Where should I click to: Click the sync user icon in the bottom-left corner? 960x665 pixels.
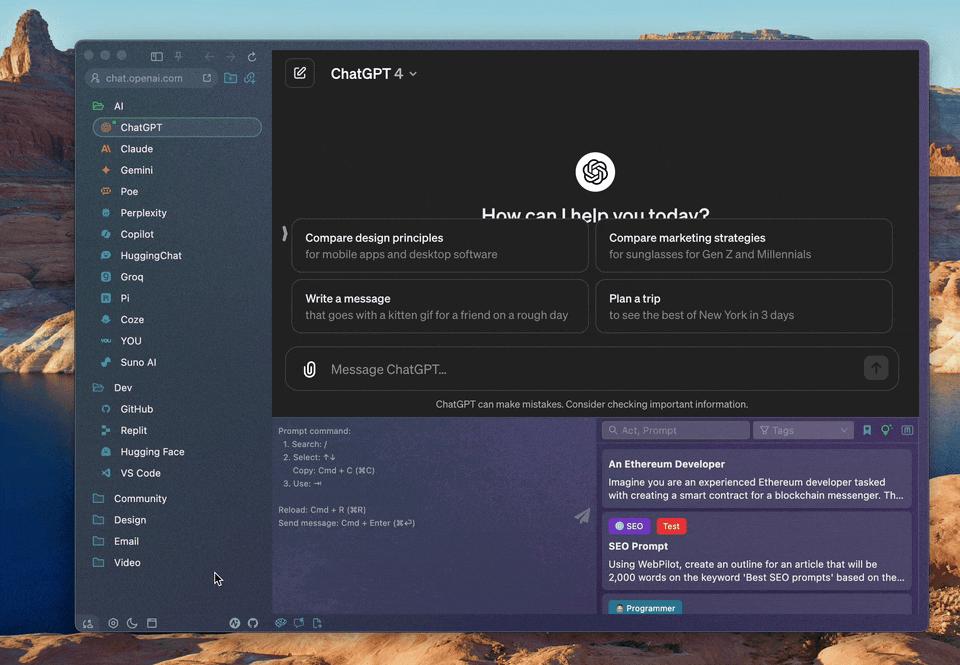click(88, 623)
